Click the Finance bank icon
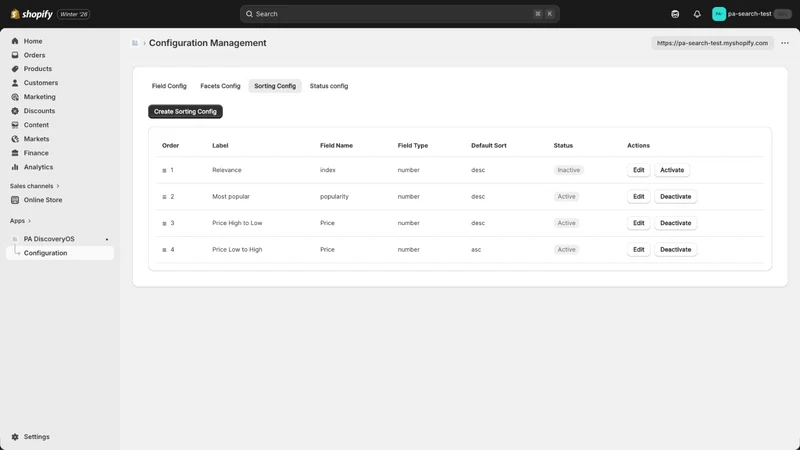800x450 pixels. (x=15, y=153)
